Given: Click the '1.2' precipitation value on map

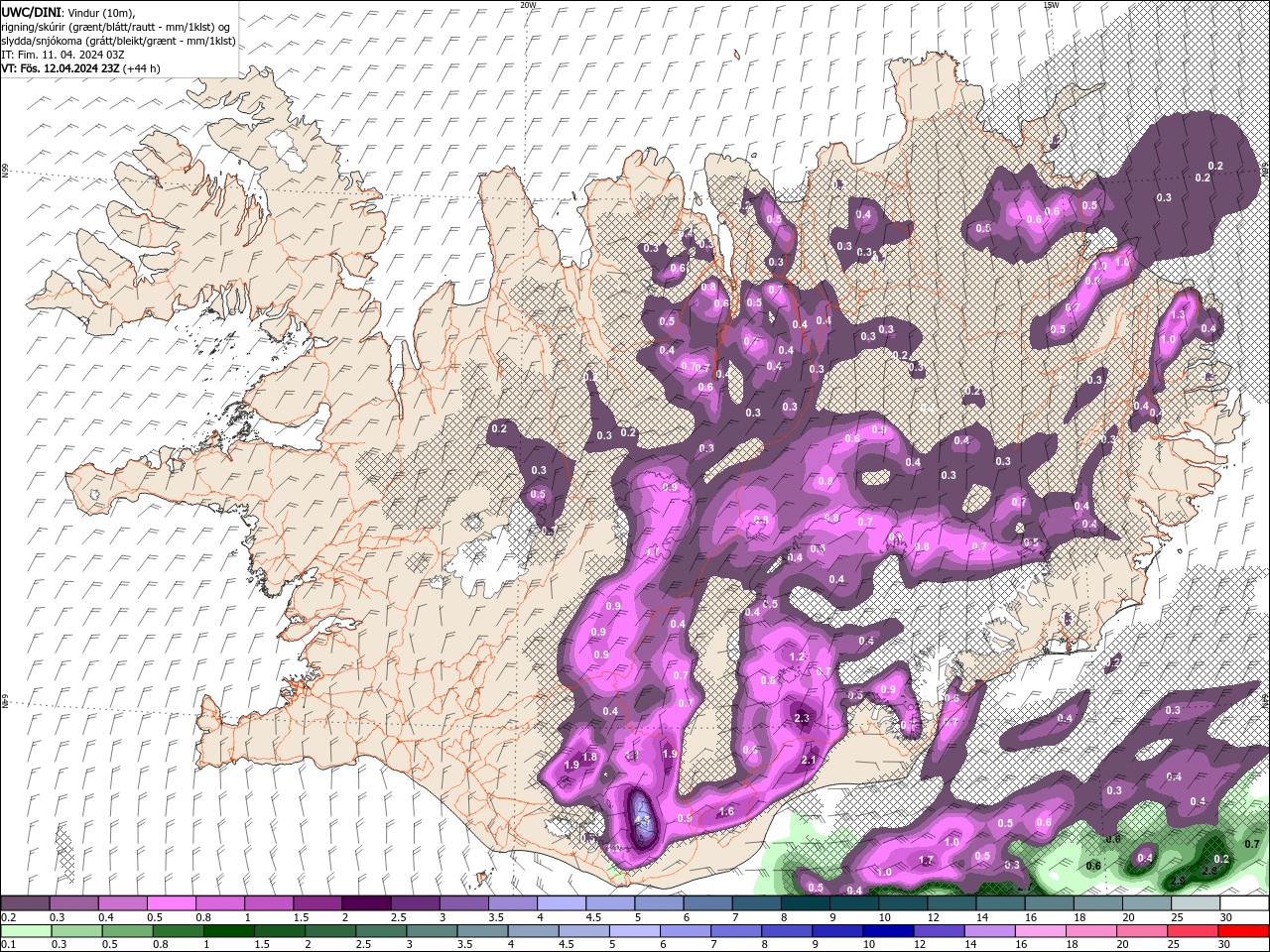Looking at the screenshot, I should coord(796,656).
